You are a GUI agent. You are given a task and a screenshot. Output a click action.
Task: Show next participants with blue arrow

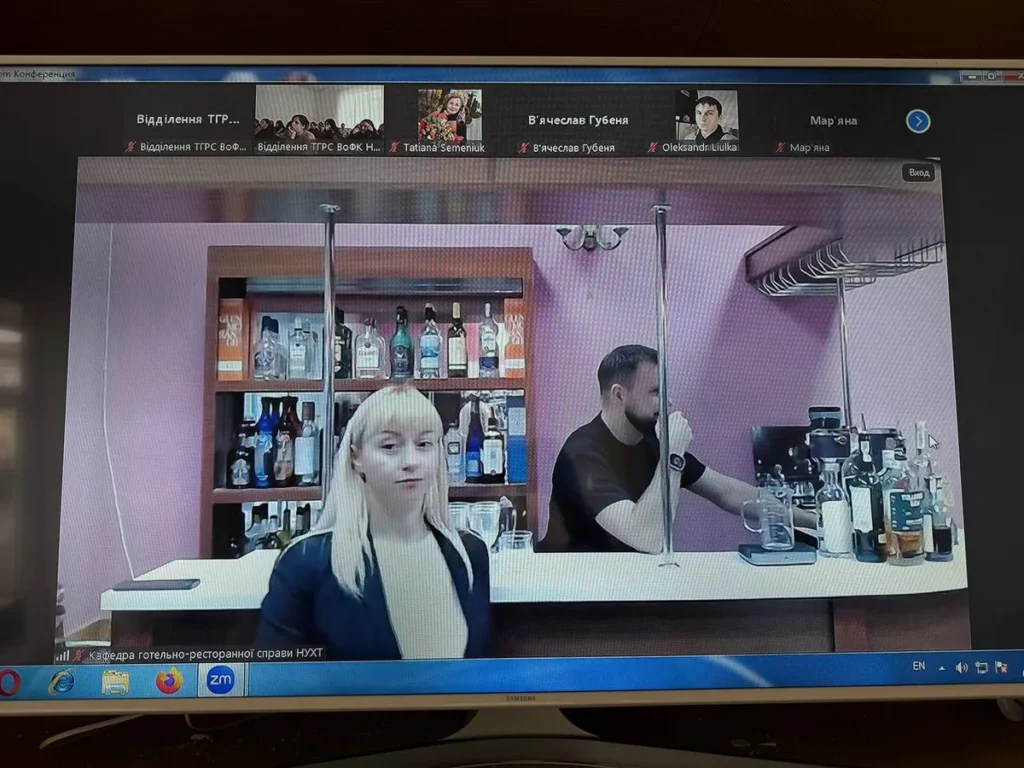pyautogui.click(x=918, y=121)
